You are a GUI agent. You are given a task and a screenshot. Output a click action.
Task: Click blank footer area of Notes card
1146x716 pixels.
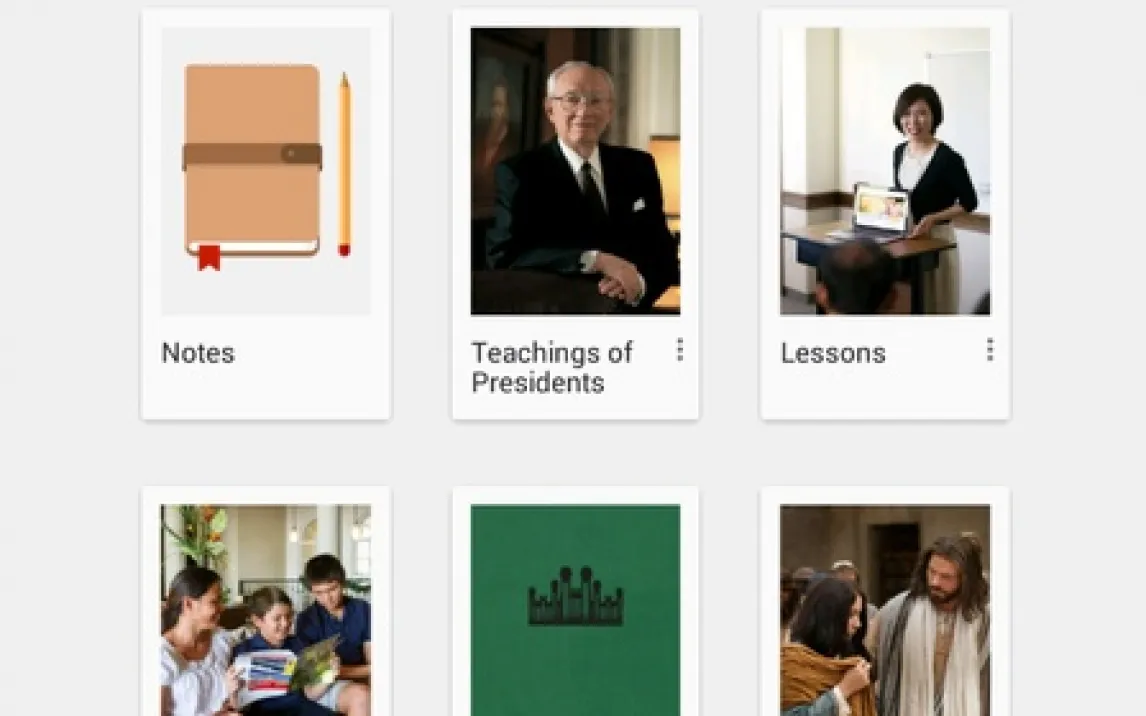(266, 395)
